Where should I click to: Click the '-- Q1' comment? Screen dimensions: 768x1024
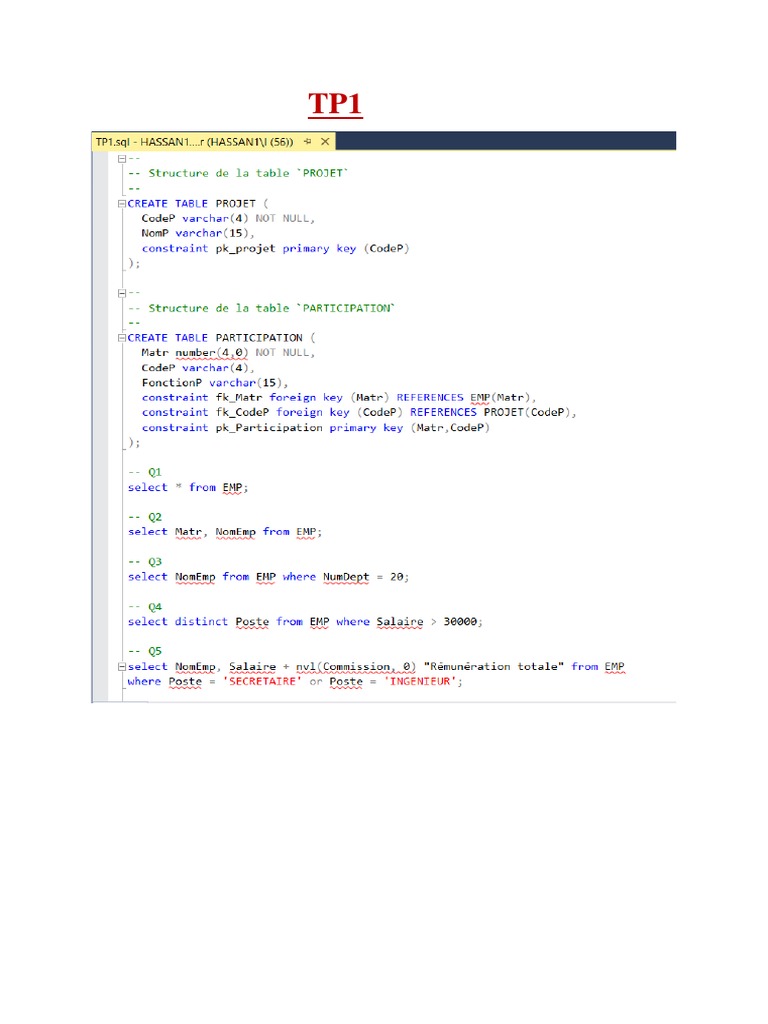pyautogui.click(x=145, y=472)
